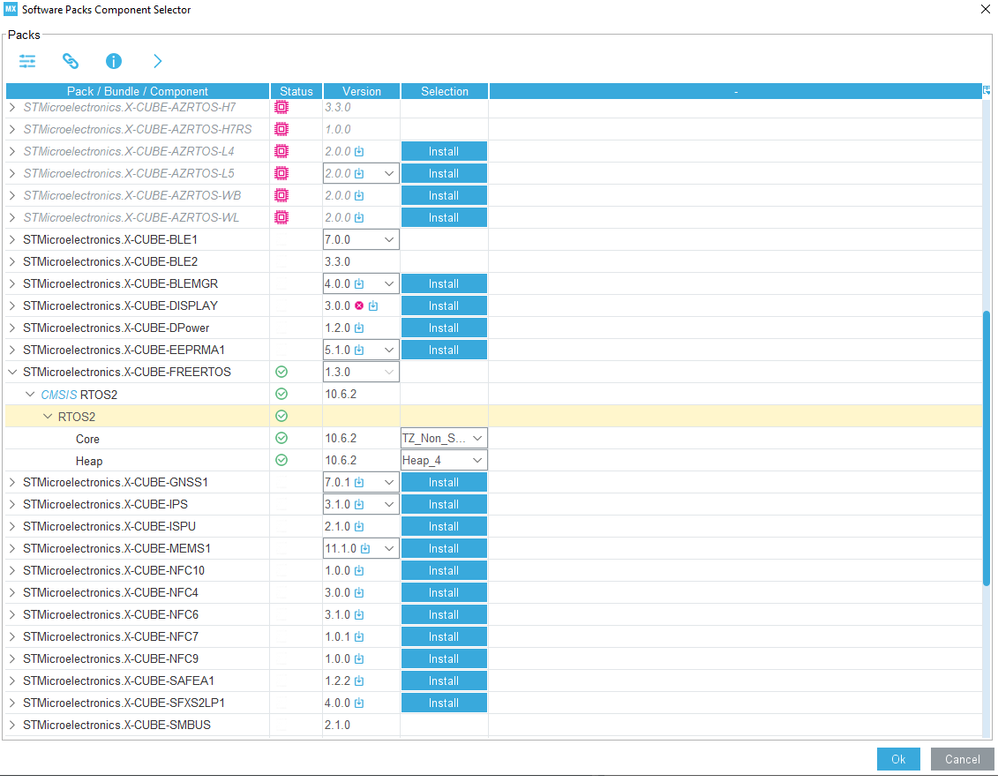This screenshot has width=998, height=776.
Task: Click the red error icon next to X-CUBE-DISPLAY version
Action: pyautogui.click(x=359, y=306)
